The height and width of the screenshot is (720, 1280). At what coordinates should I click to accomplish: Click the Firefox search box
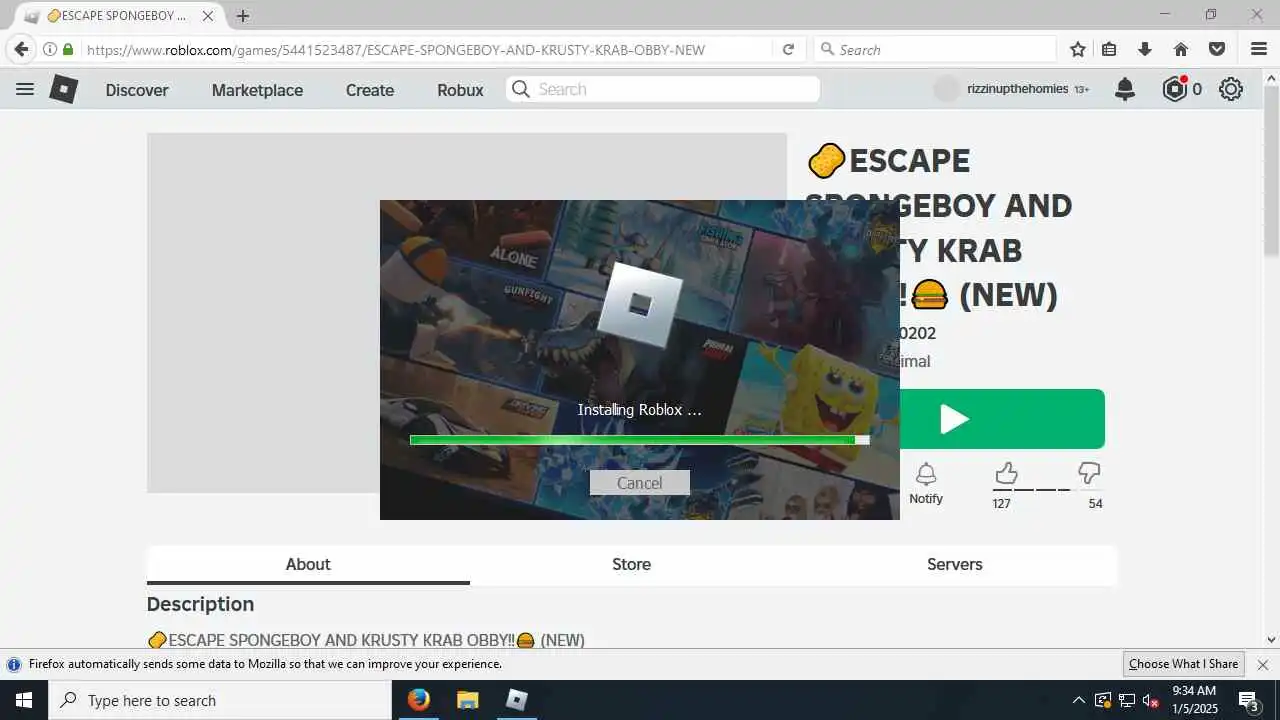(935, 49)
